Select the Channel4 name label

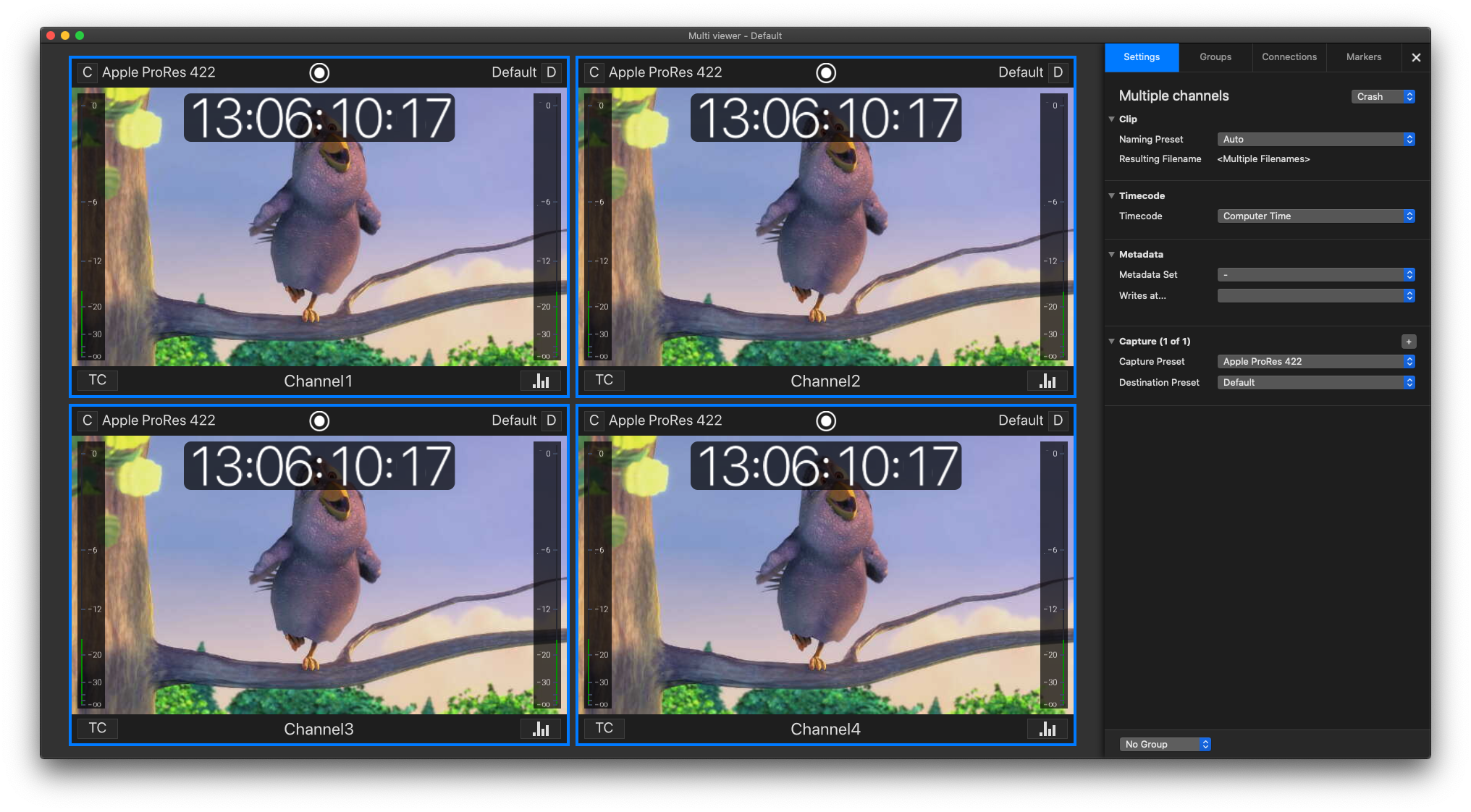(x=825, y=729)
